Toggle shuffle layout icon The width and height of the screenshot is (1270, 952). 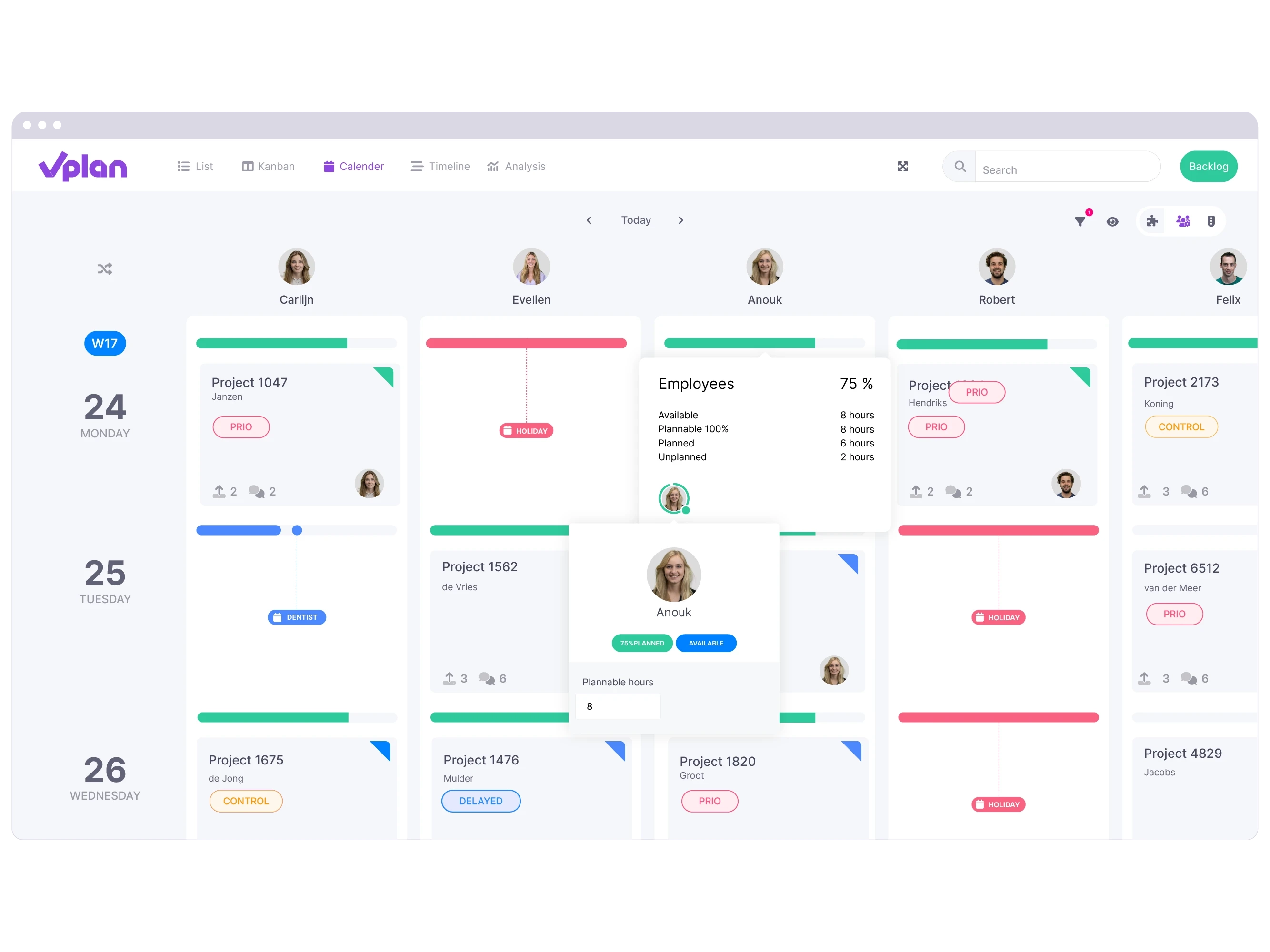pos(105,268)
